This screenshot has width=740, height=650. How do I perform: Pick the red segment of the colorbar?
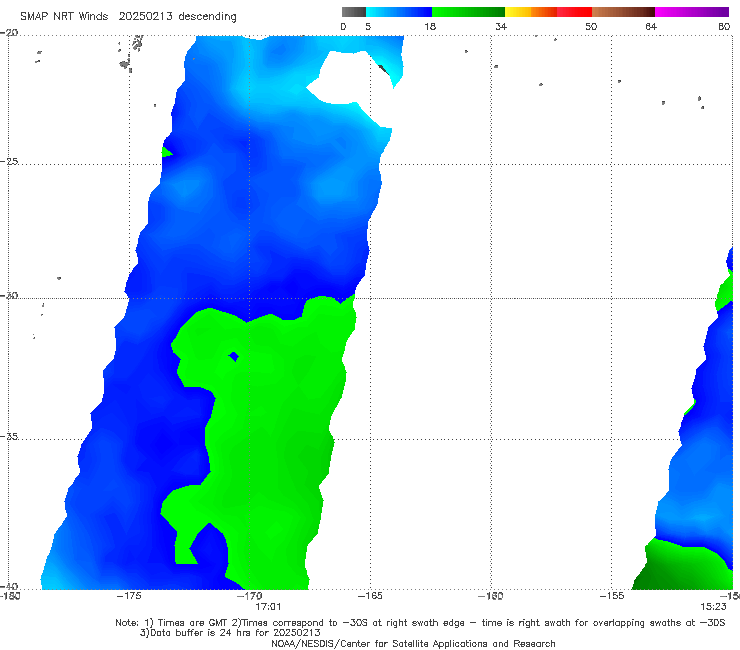pyautogui.click(x=574, y=12)
